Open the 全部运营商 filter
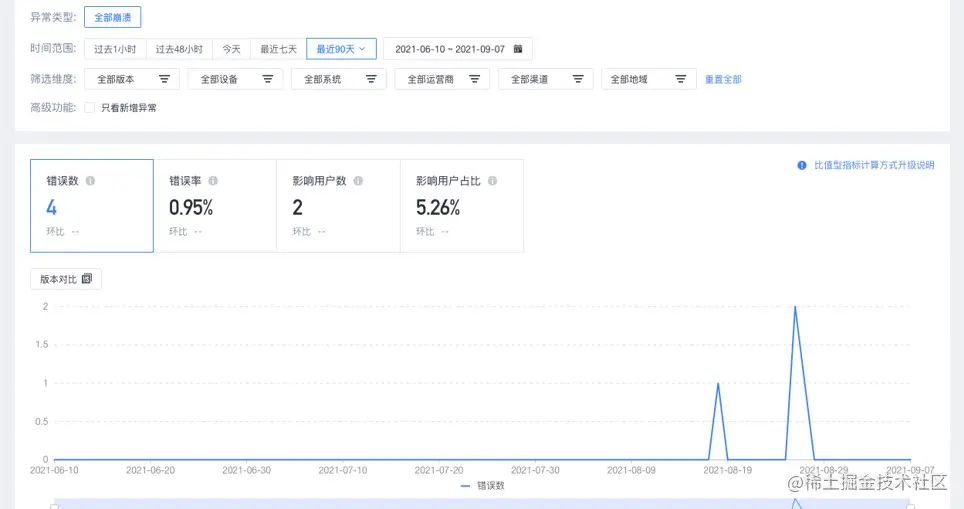The width and height of the screenshot is (964, 509). (442, 79)
